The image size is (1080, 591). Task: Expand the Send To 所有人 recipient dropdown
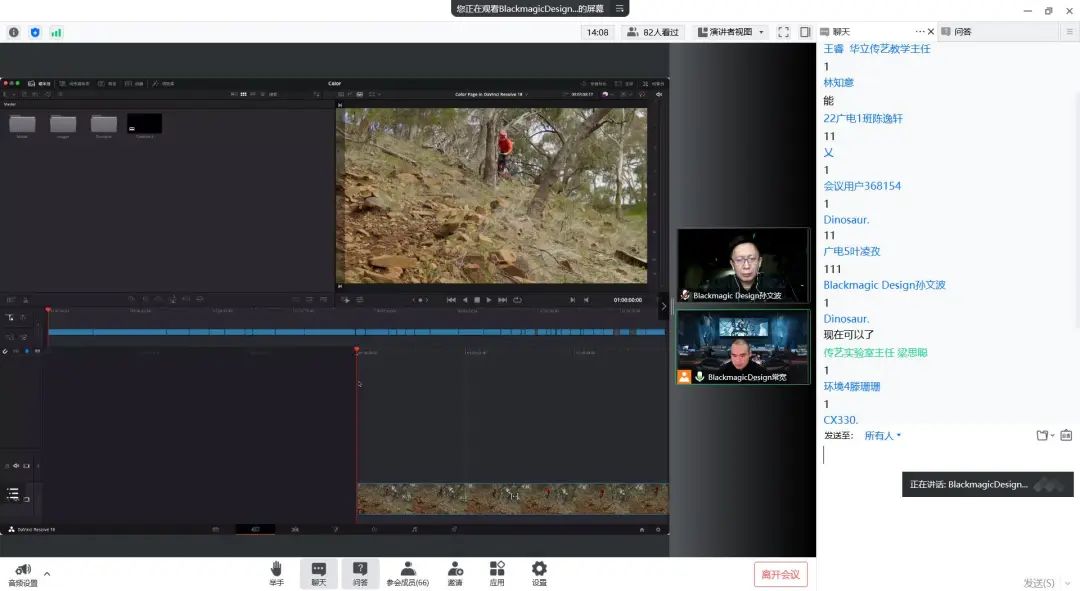[882, 435]
